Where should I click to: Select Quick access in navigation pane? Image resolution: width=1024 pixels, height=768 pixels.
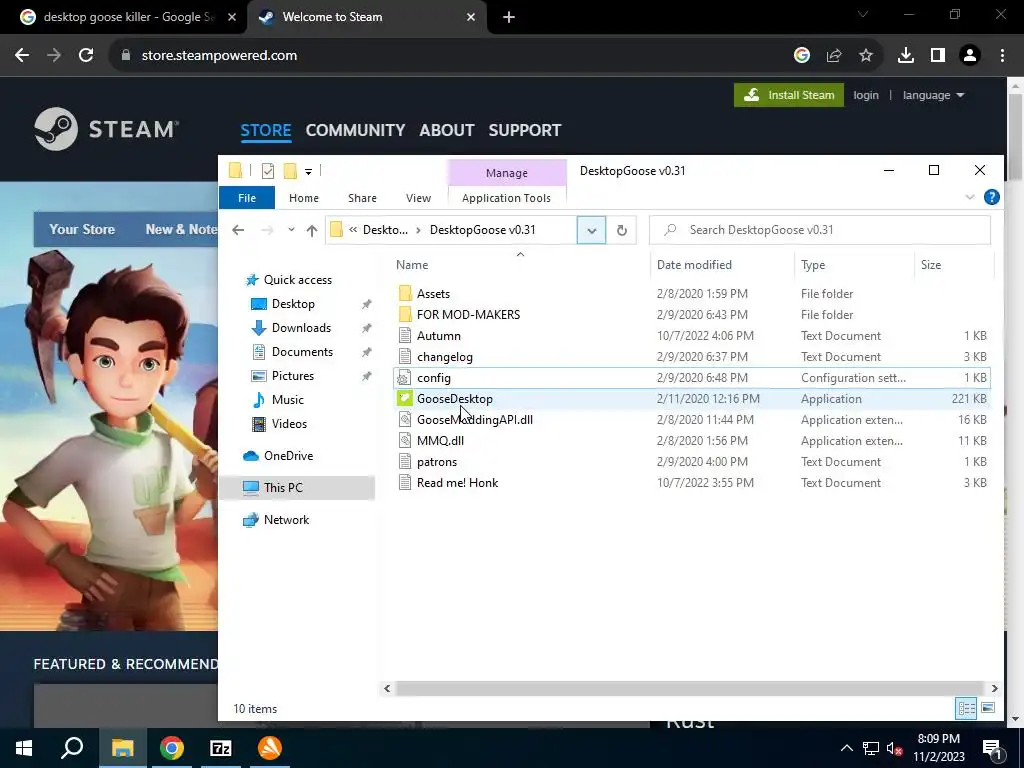(297, 280)
